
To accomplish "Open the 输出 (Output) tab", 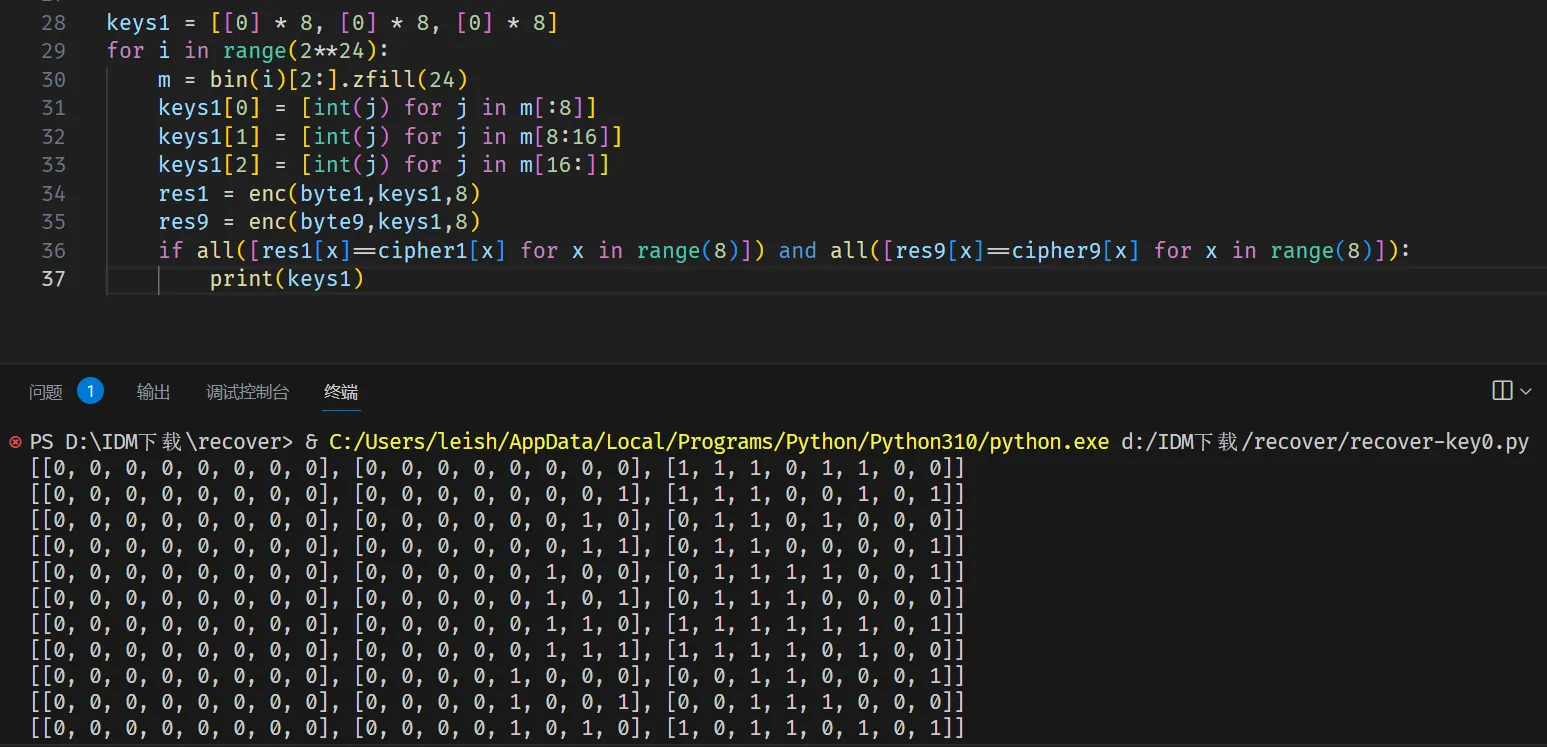I will point(153,392).
